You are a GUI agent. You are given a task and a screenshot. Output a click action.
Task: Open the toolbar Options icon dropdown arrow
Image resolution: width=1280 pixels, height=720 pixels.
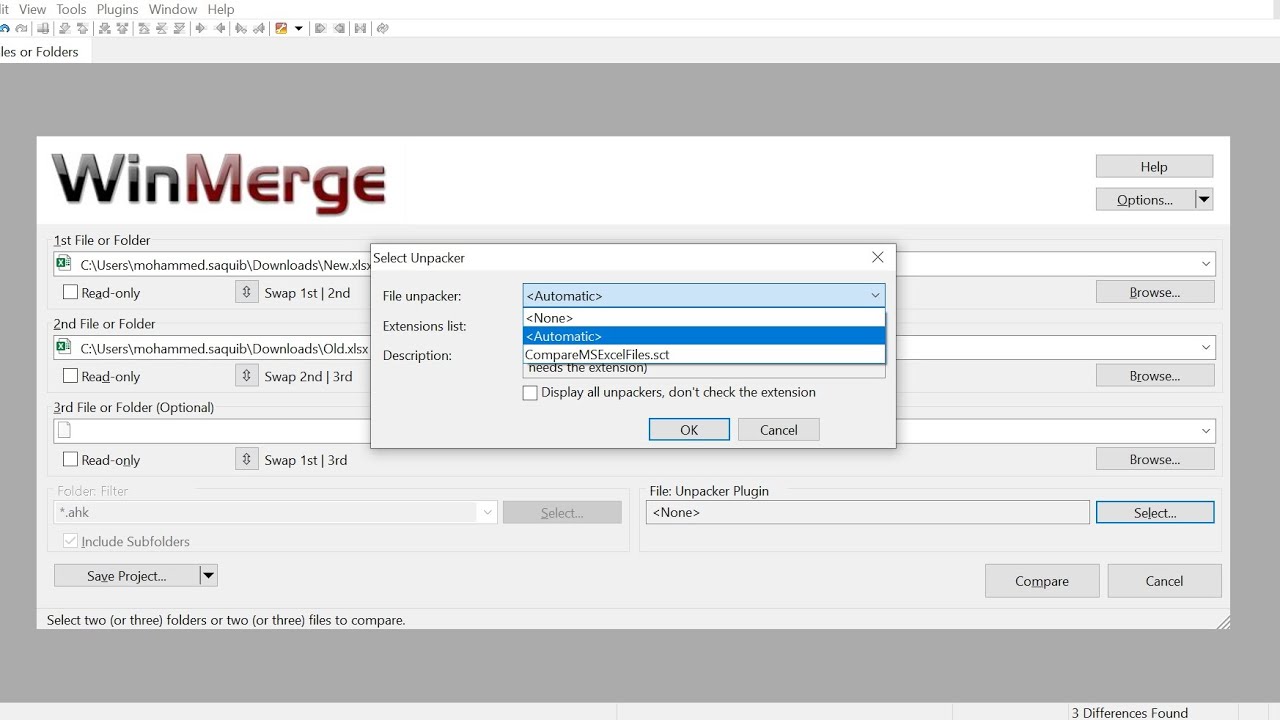298,28
